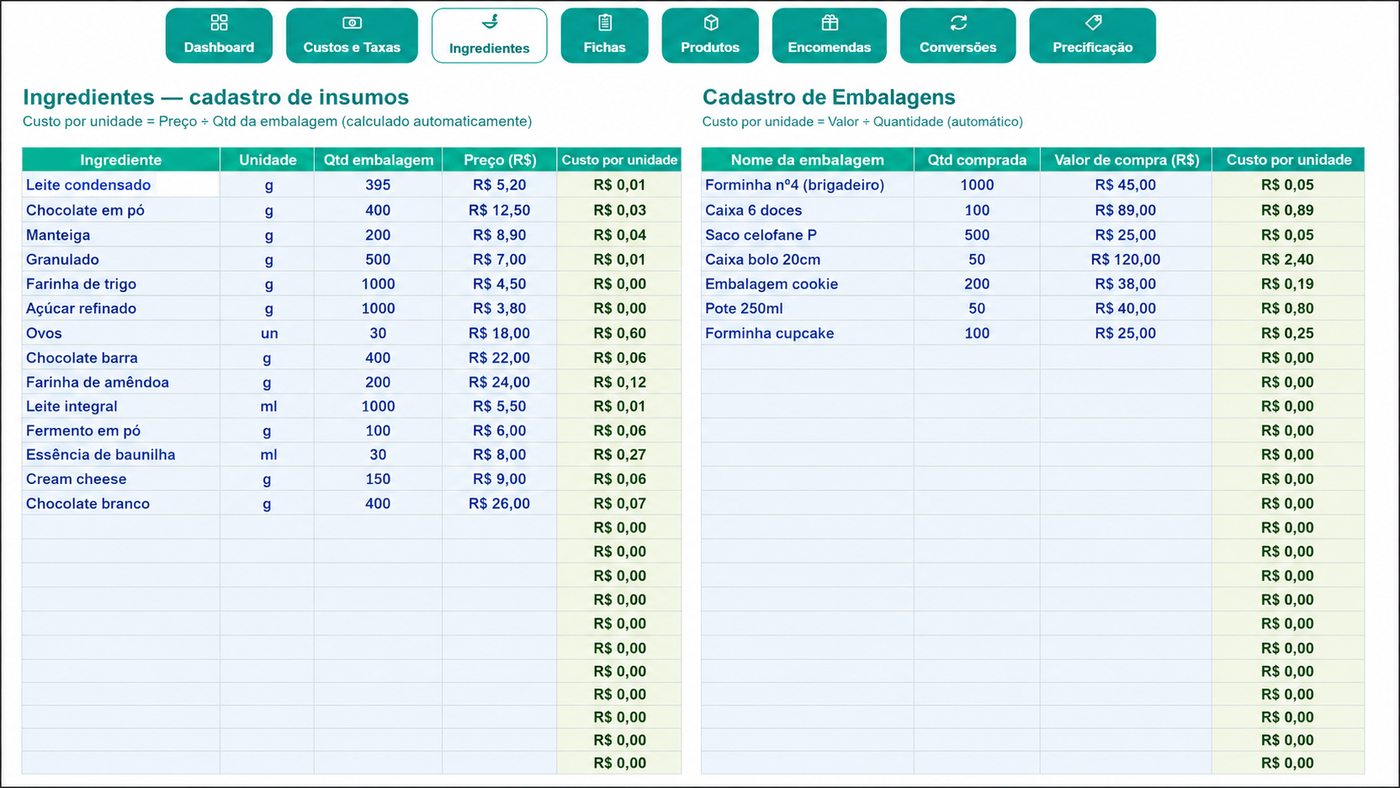1400x788 pixels.
Task: Click the gift icon above Encomendas
Action: [829, 23]
